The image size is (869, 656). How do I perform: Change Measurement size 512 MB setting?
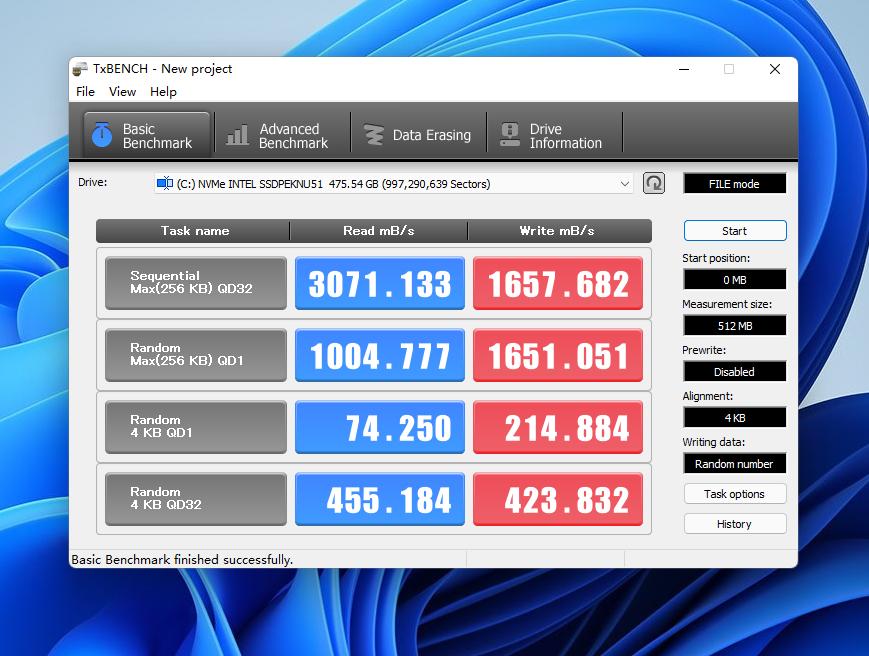(734, 325)
